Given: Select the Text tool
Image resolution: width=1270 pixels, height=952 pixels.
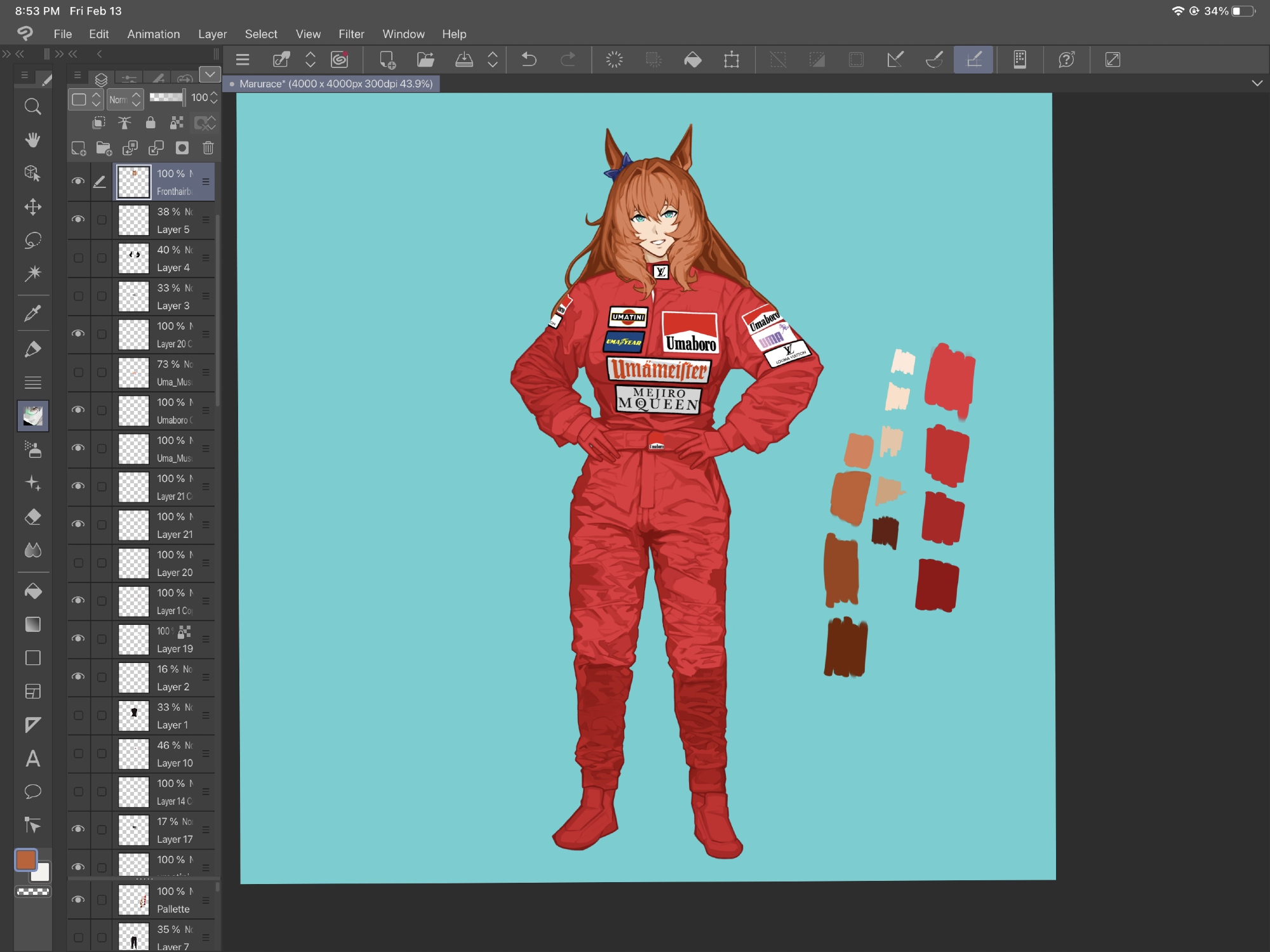Looking at the screenshot, I should (32, 758).
